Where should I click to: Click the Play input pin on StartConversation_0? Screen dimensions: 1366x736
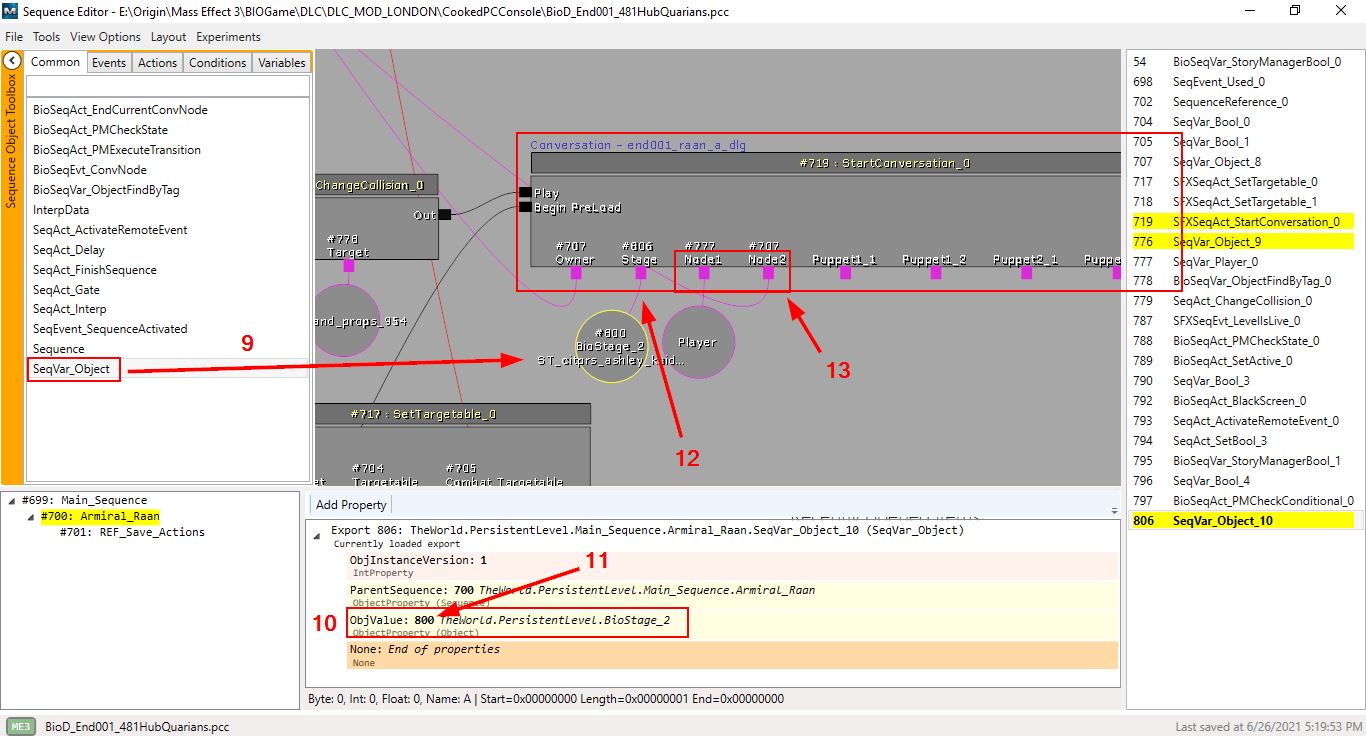[525, 192]
